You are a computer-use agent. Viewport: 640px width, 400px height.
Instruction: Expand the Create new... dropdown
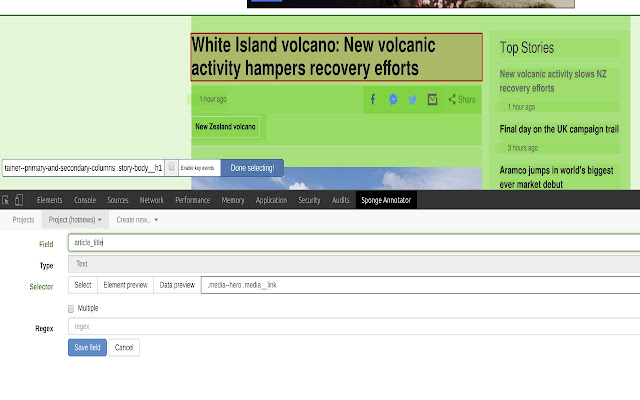137,220
